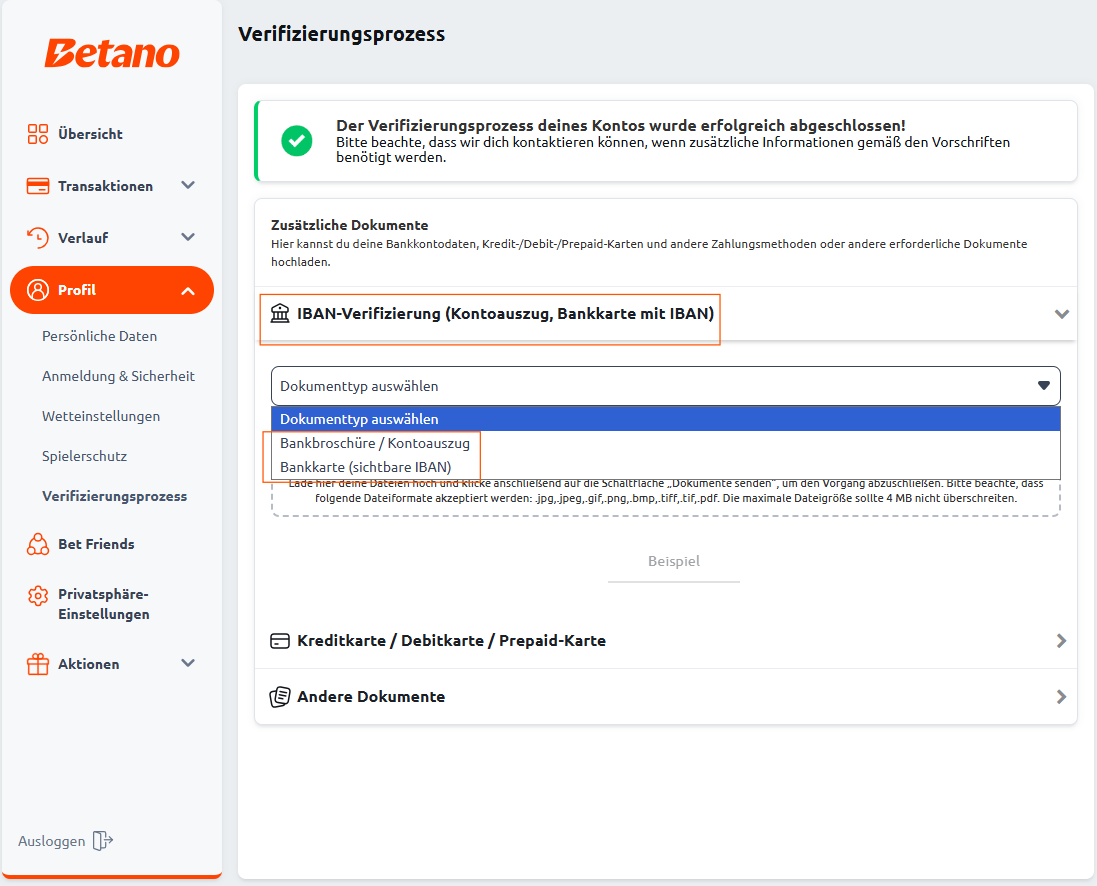
Task: Open the Andere Dokumente section arrow
Action: click(1061, 697)
